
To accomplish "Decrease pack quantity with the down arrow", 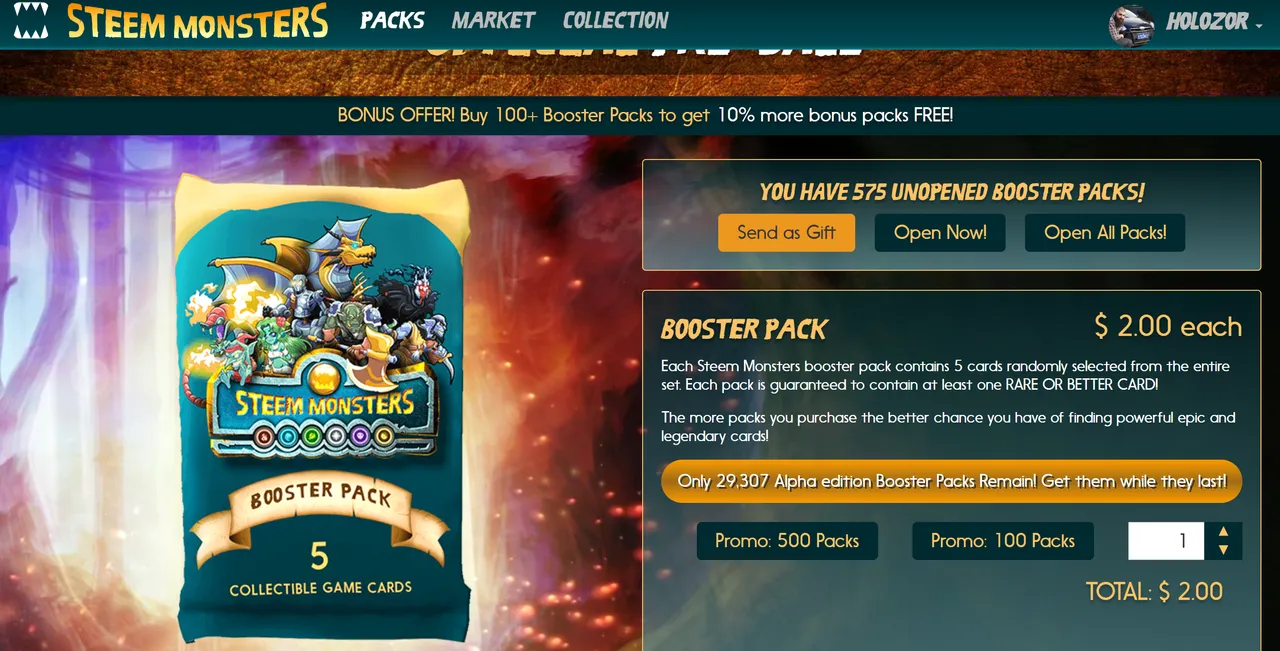I will pyautogui.click(x=1223, y=550).
